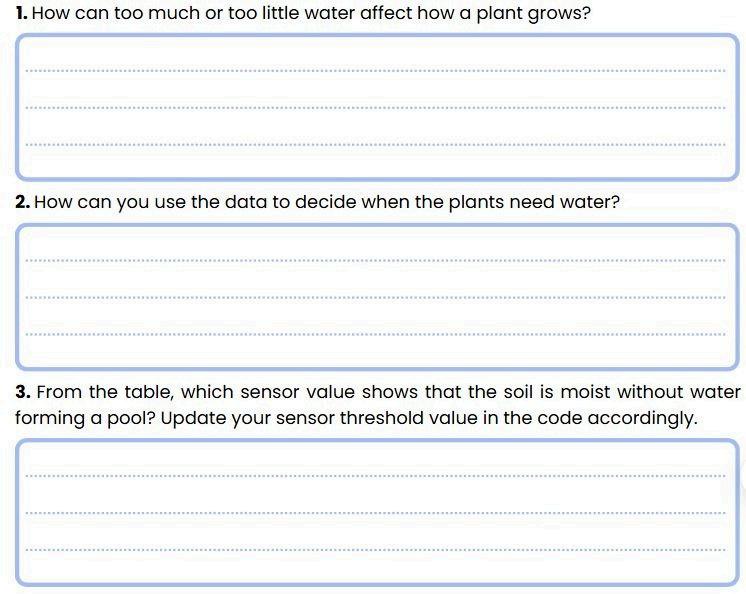Click the bold question number "2."
The image size is (746, 594).
tap(23, 202)
